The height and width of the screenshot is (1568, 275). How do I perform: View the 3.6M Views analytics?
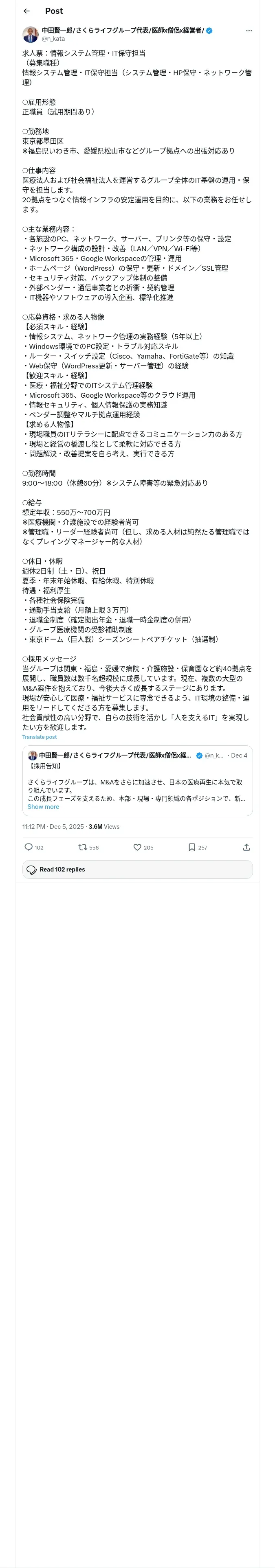coord(103,827)
